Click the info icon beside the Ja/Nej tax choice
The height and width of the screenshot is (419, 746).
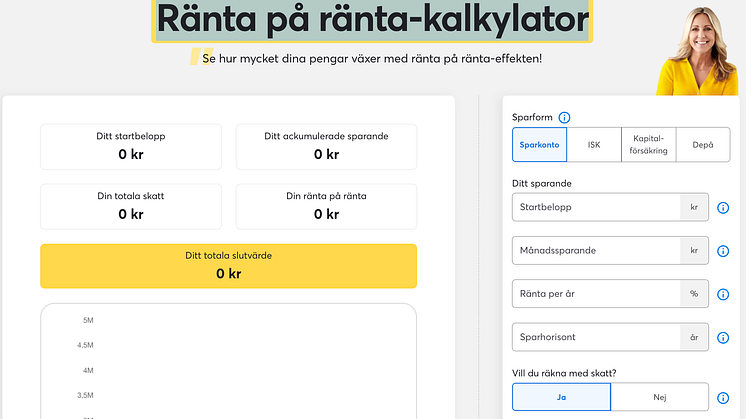[723, 397]
